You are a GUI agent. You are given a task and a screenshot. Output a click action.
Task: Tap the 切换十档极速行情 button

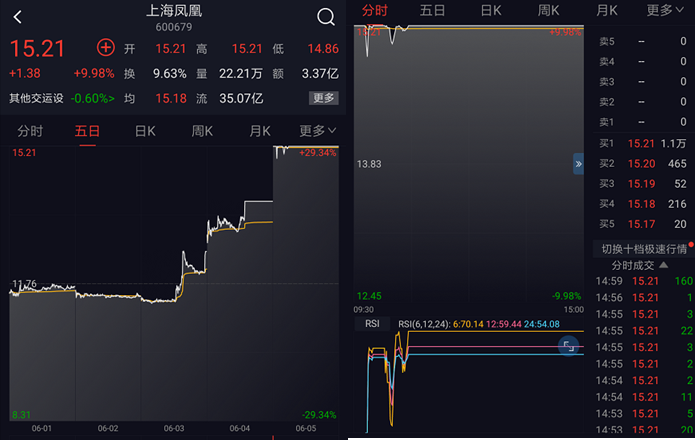pyautogui.click(x=644, y=249)
